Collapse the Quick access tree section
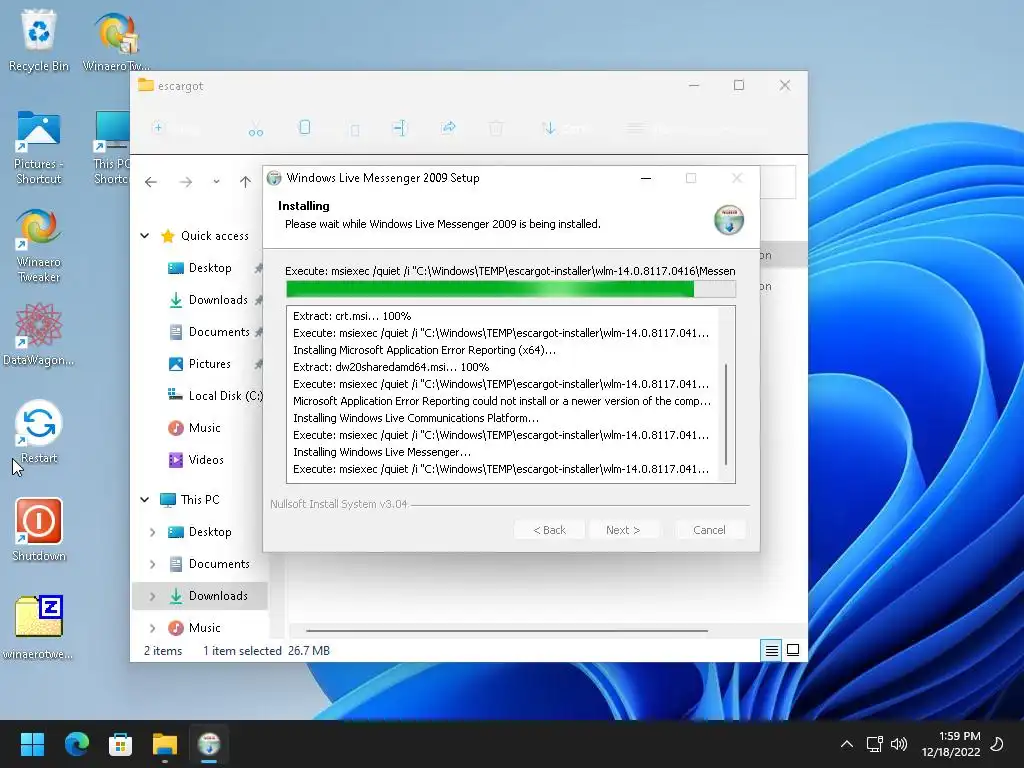This screenshot has width=1024, height=768. click(145, 236)
